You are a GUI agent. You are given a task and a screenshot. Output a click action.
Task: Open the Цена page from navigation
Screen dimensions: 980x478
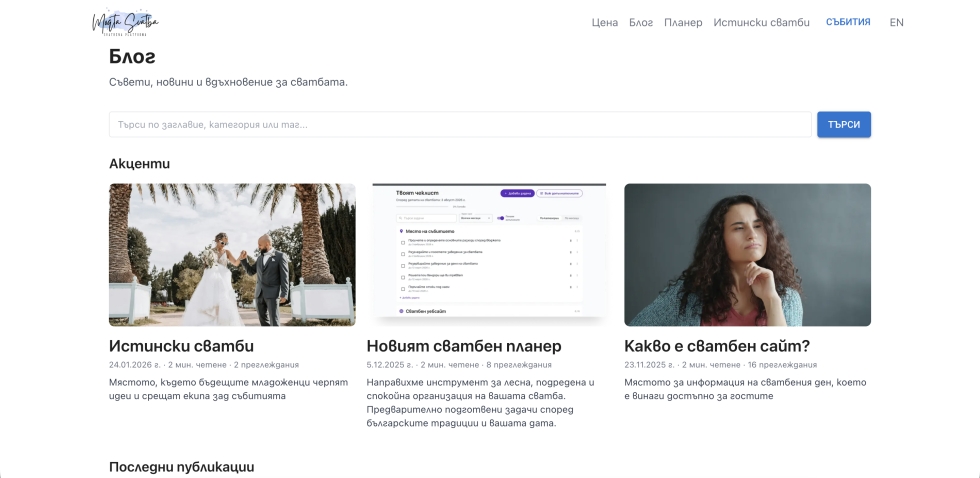point(604,22)
